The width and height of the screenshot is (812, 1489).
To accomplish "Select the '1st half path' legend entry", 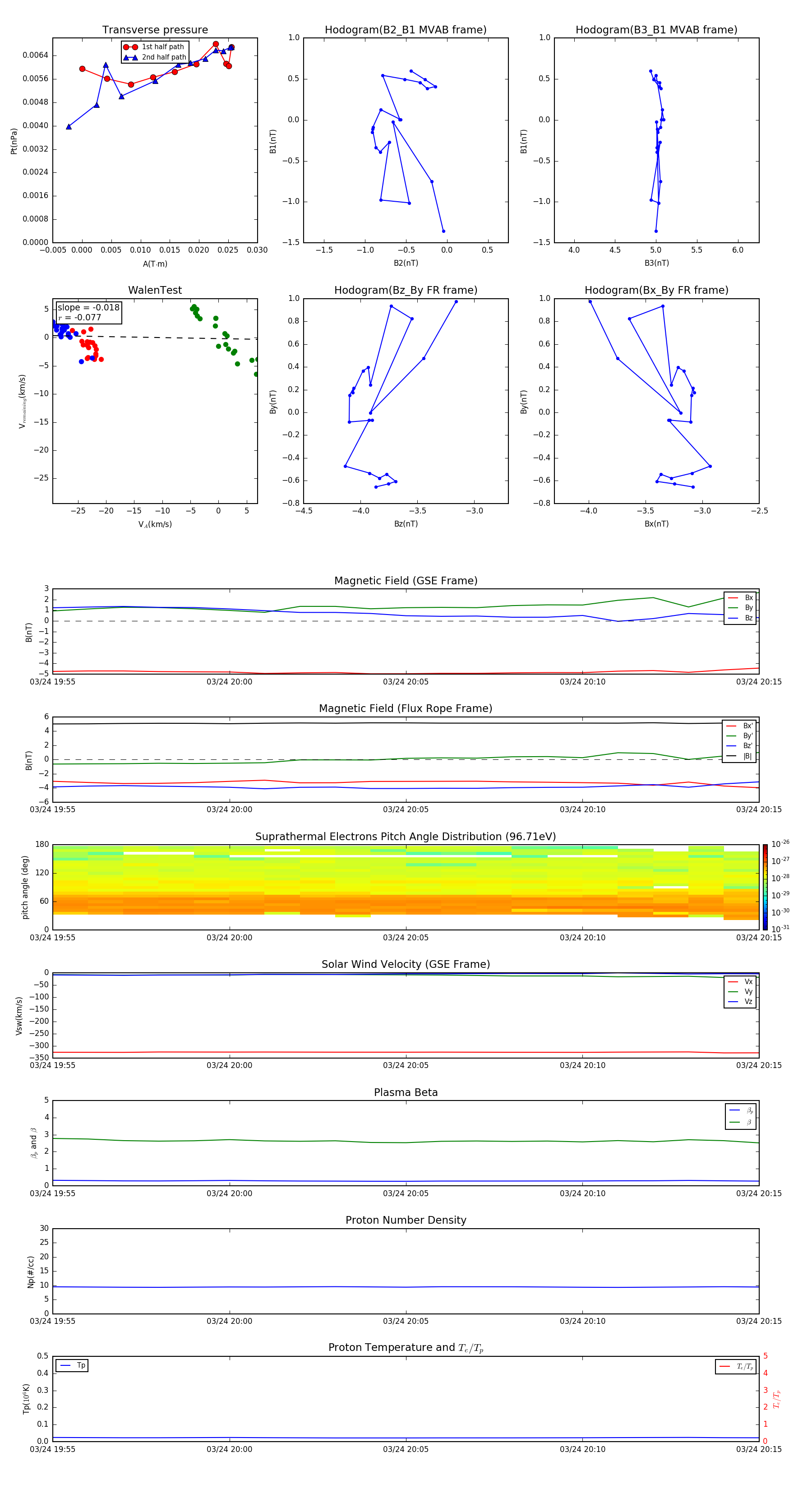I will click(x=154, y=47).
